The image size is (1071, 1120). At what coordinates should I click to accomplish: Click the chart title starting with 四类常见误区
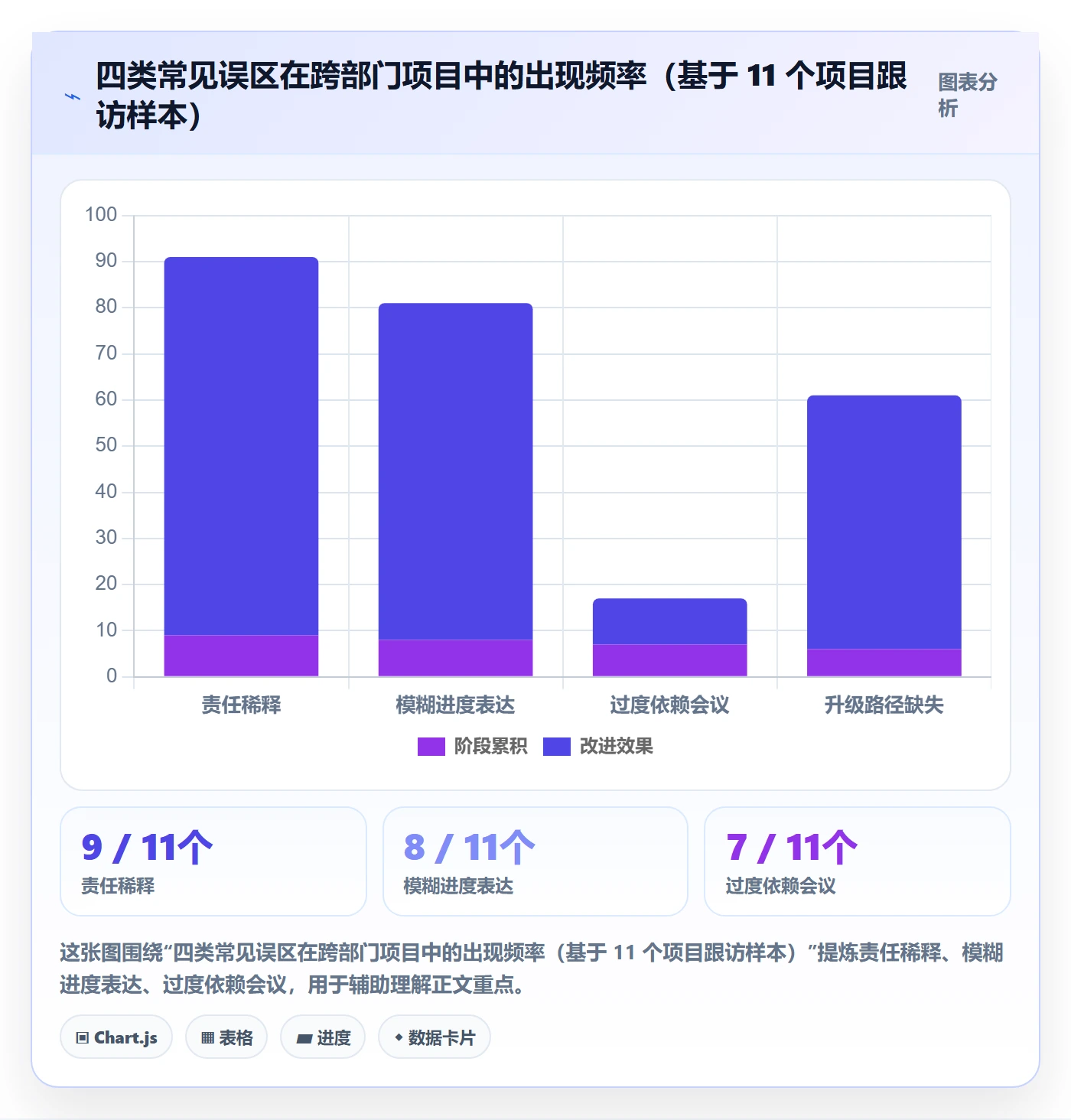click(x=501, y=96)
